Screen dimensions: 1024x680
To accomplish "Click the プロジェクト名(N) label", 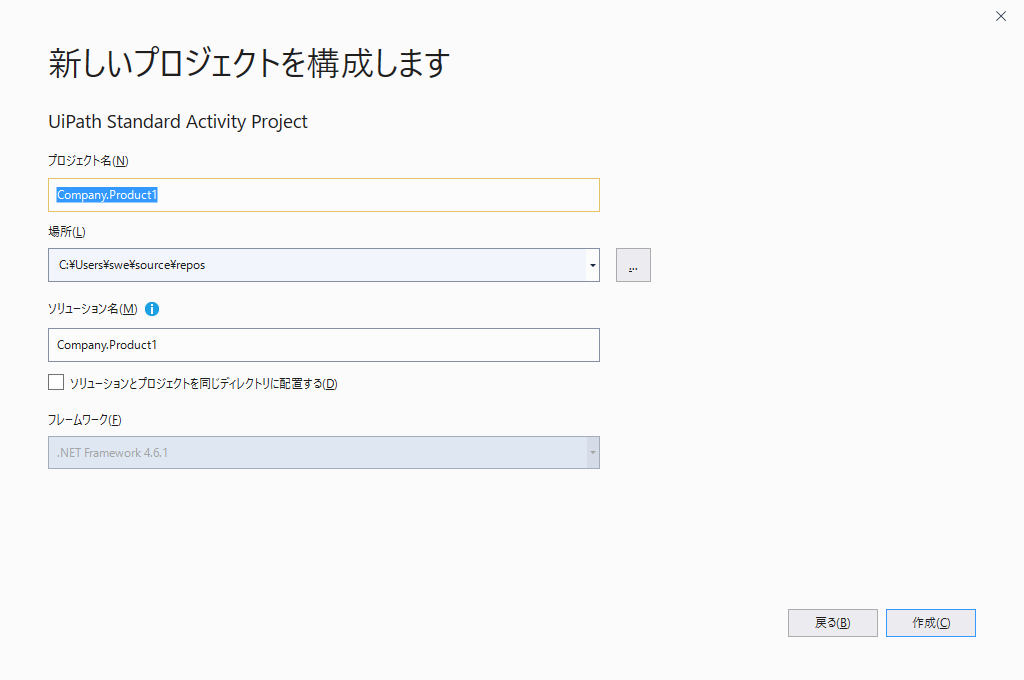I will (88, 161).
